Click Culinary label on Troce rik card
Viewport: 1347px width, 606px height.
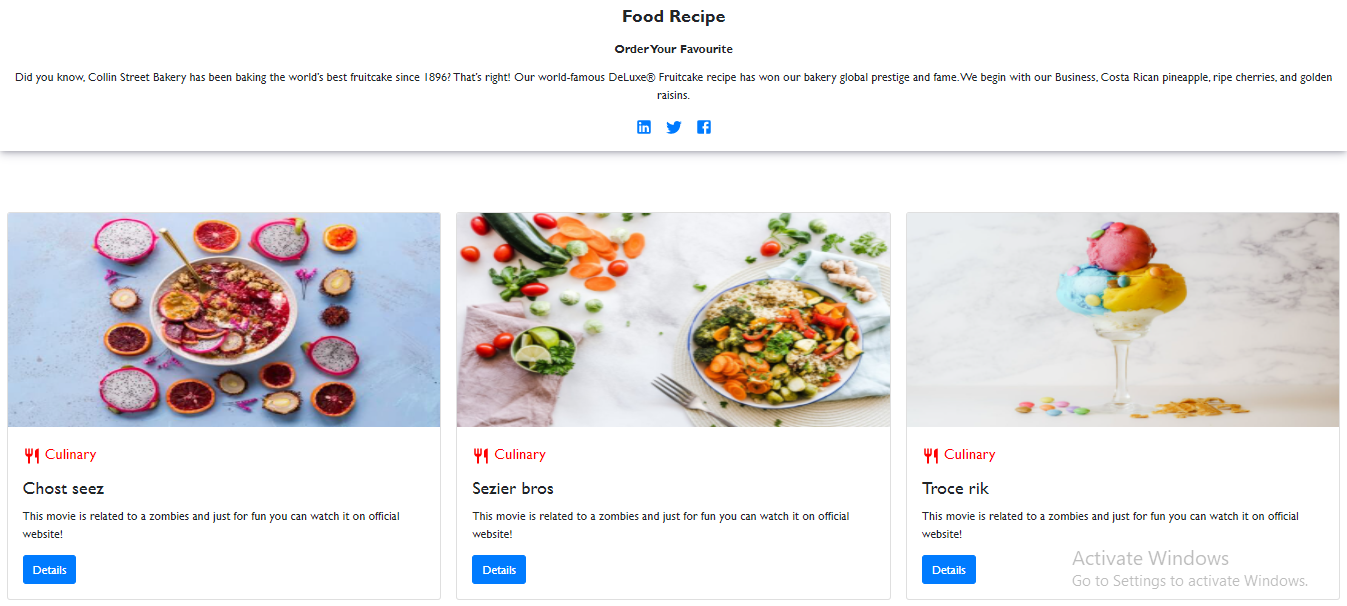pos(970,455)
